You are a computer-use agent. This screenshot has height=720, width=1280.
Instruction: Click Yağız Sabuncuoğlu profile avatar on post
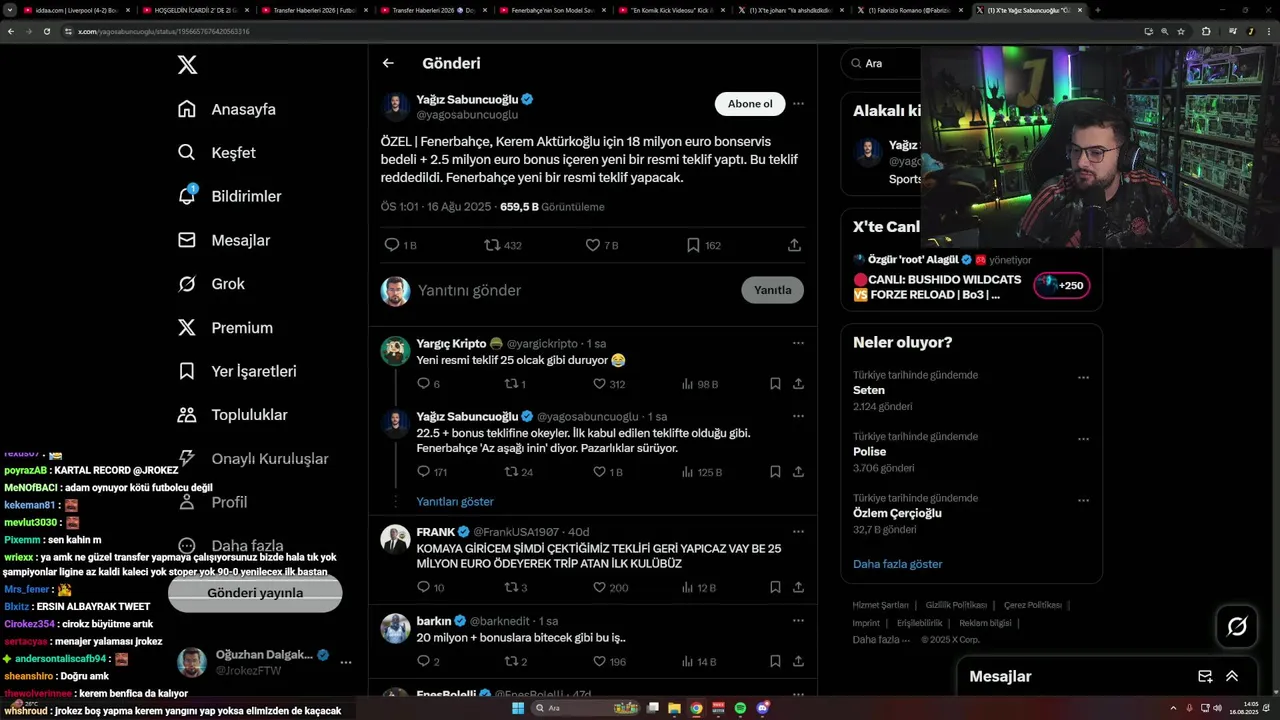(x=396, y=107)
